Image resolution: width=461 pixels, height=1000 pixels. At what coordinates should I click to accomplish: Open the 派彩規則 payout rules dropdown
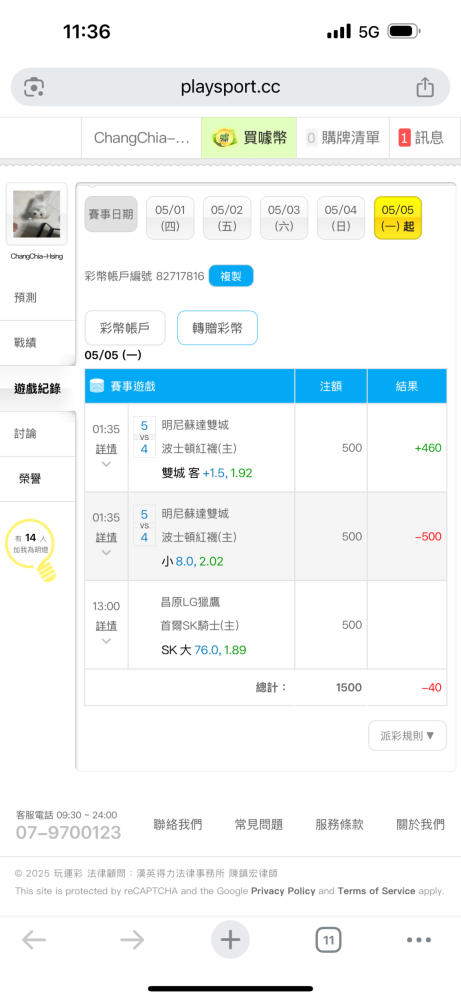pos(407,735)
